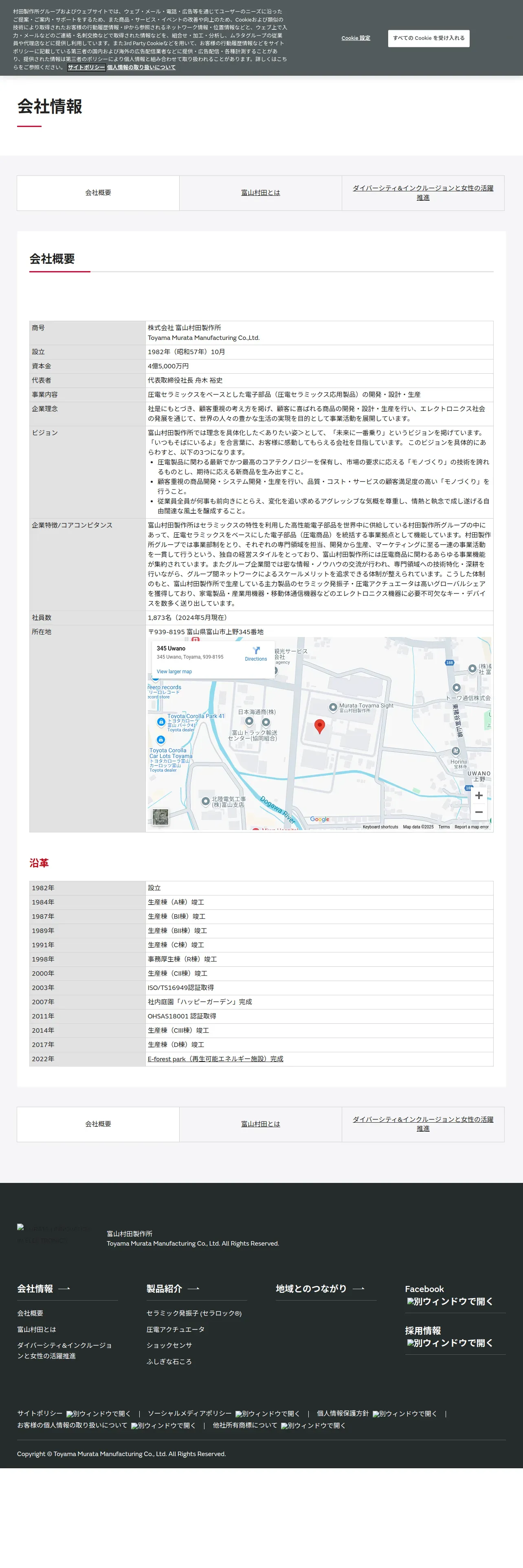Click Keyboard shortcuts on the map

pos(380,827)
